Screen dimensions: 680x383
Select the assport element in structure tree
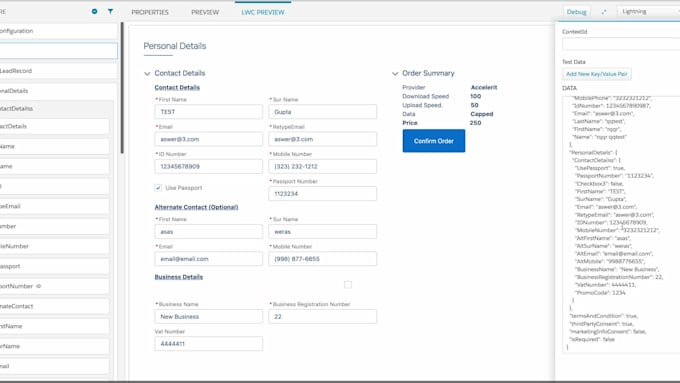tap(54, 266)
